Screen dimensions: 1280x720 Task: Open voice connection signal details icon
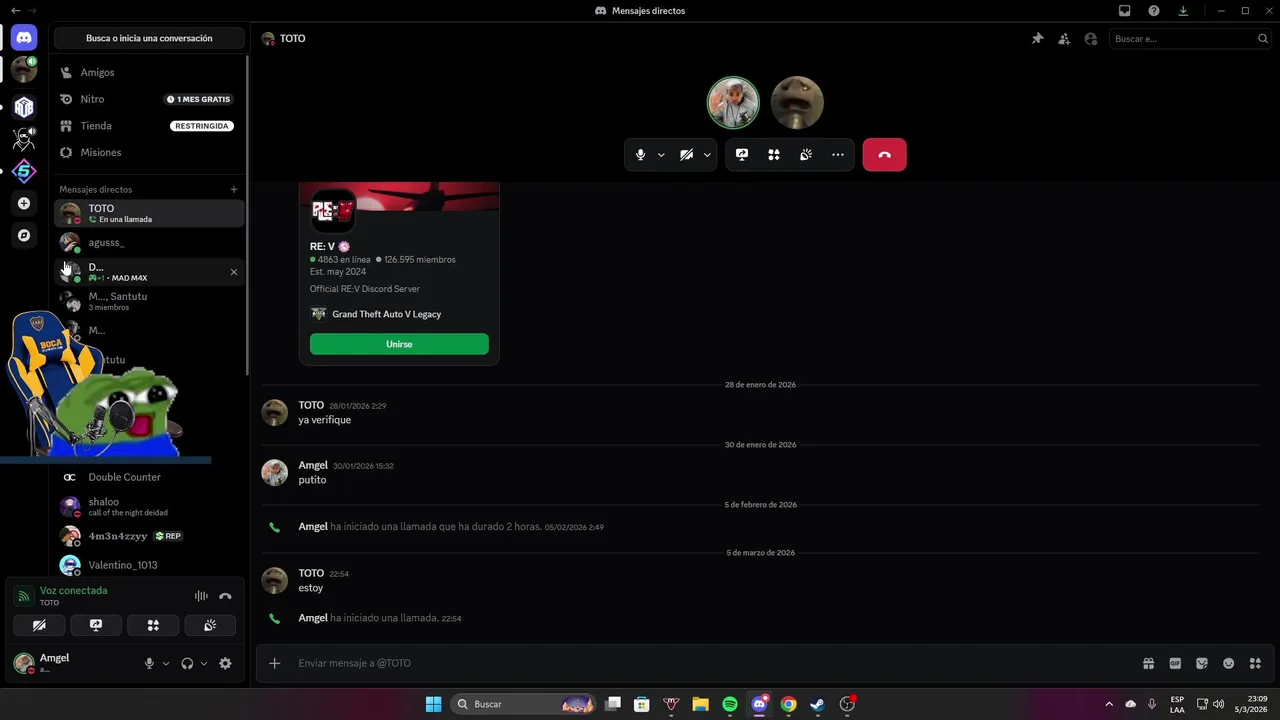tap(23, 596)
